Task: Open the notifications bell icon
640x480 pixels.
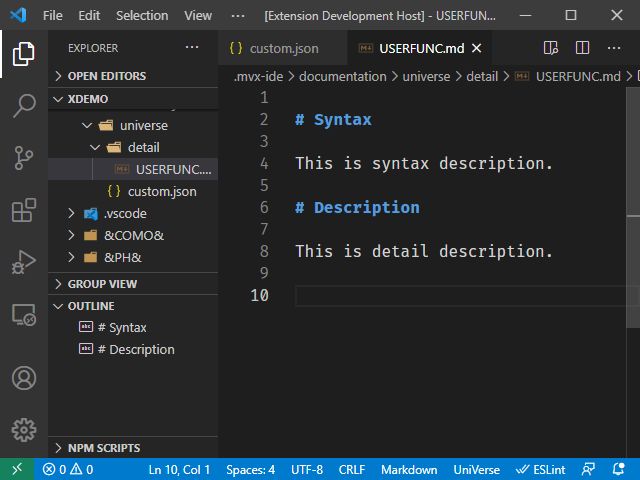Action: [619, 469]
